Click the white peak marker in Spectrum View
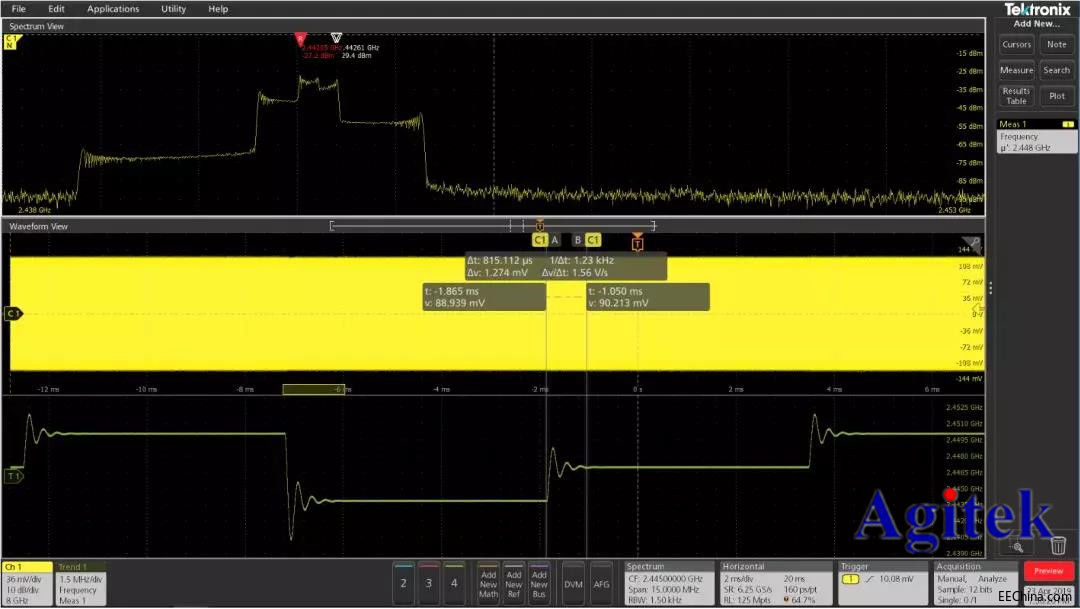 (x=336, y=37)
